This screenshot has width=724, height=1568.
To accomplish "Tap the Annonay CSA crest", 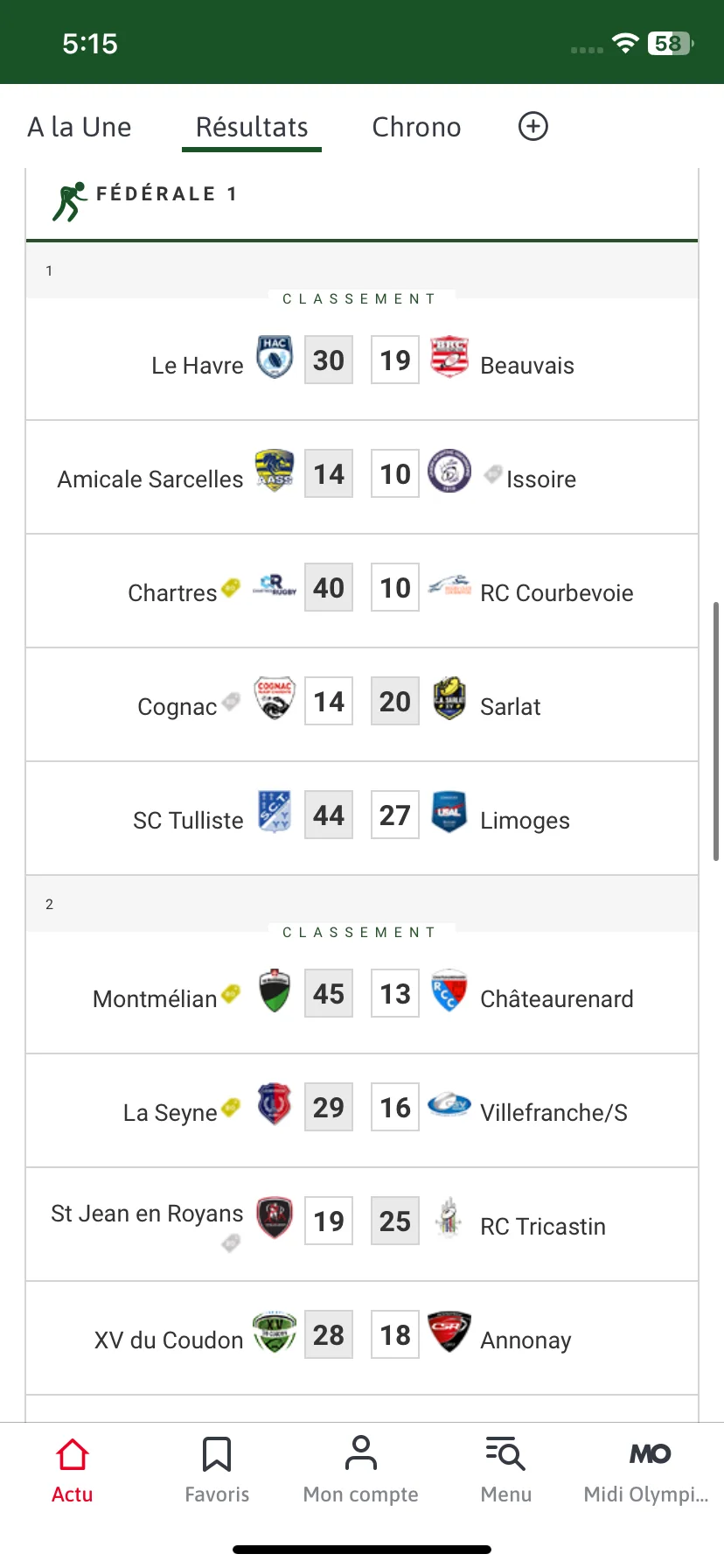I will coord(449,1332).
